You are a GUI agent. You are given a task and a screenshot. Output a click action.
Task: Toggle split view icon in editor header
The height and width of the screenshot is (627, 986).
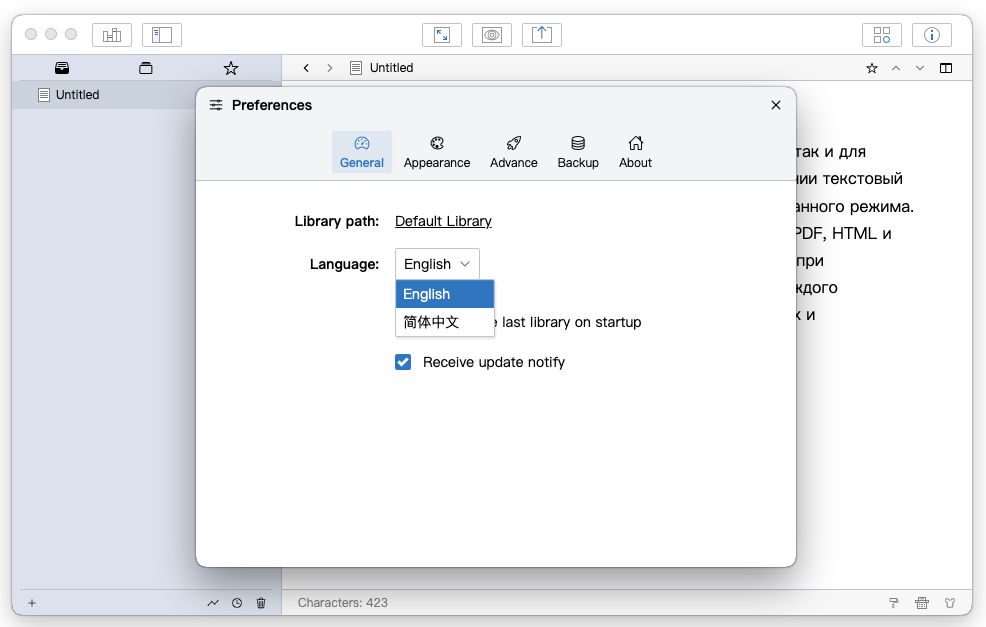tap(946, 68)
